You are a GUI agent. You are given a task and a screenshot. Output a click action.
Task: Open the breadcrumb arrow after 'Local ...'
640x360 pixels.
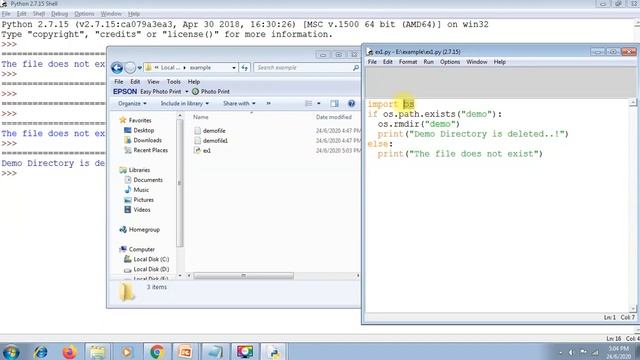coord(184,68)
